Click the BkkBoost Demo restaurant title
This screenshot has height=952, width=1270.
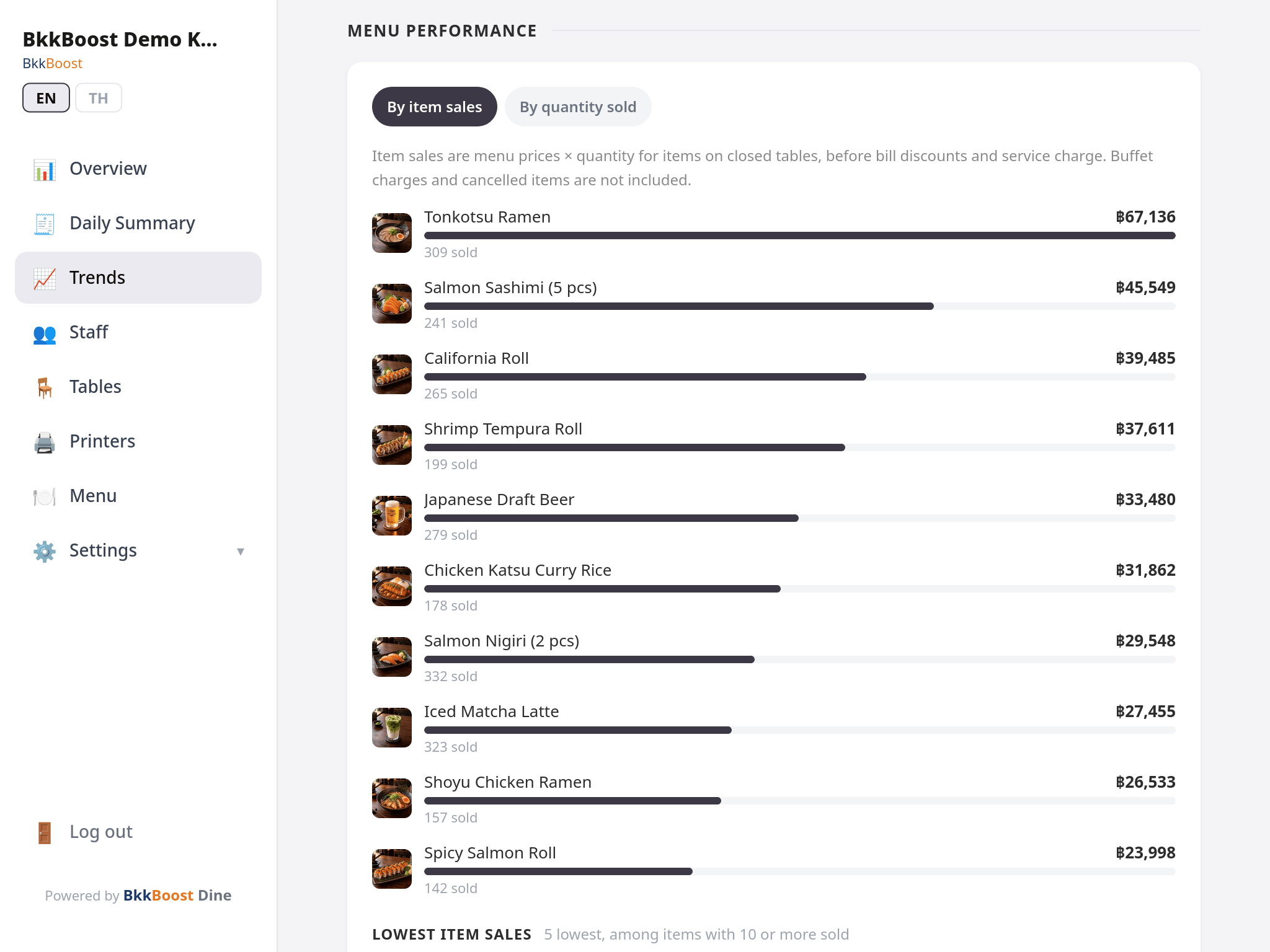click(120, 39)
